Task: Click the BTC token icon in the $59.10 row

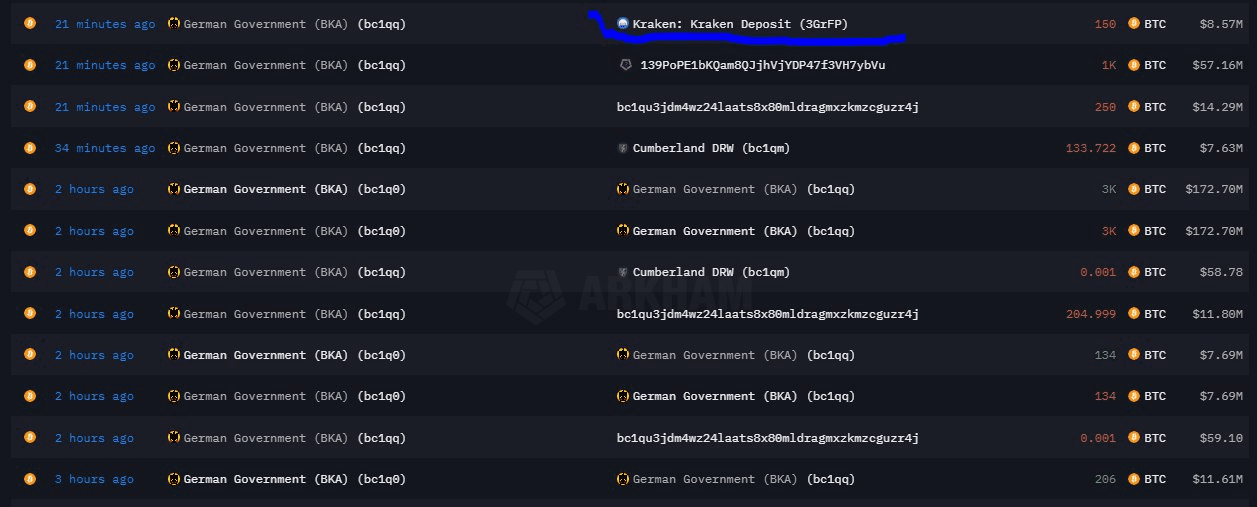Action: tap(1133, 438)
